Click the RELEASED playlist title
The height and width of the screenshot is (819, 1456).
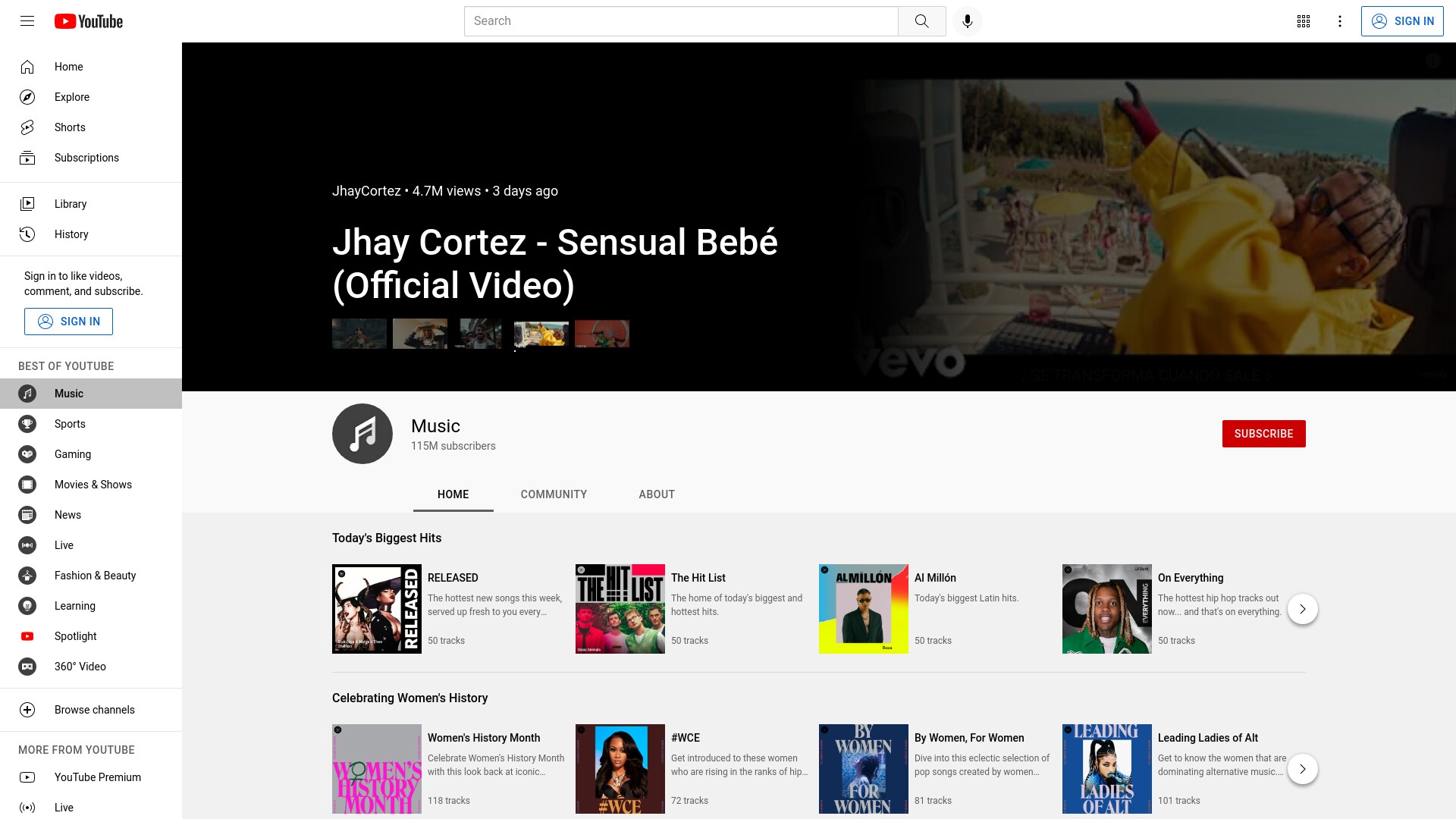click(453, 578)
